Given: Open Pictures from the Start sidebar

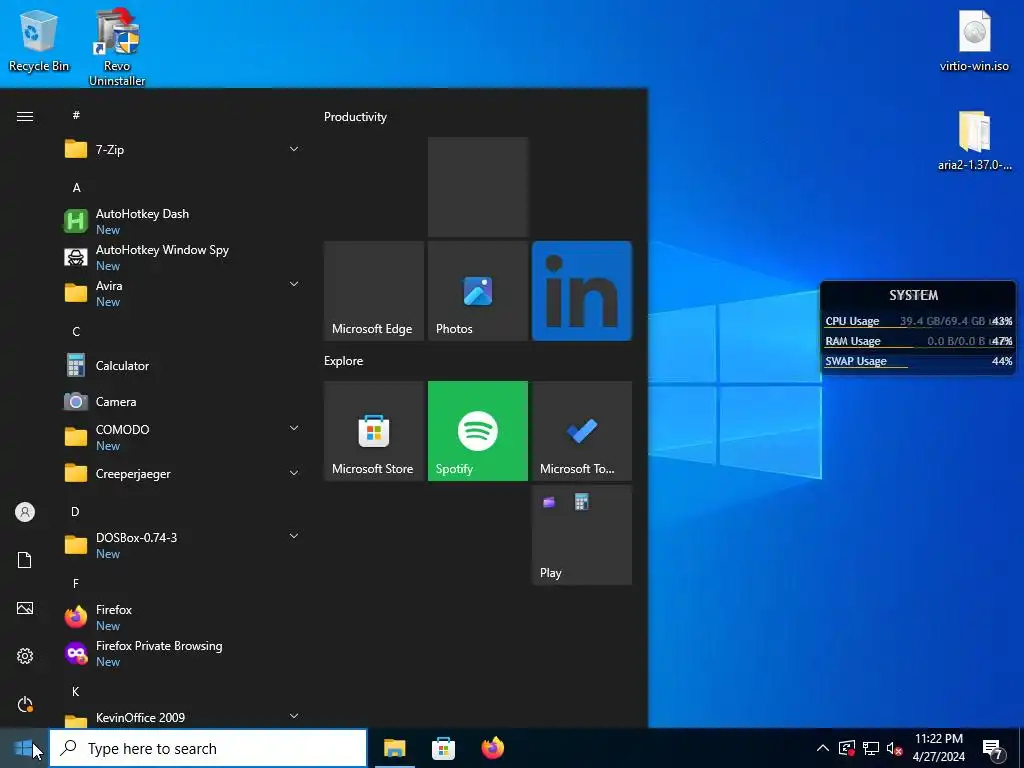Looking at the screenshot, I should pos(25,608).
